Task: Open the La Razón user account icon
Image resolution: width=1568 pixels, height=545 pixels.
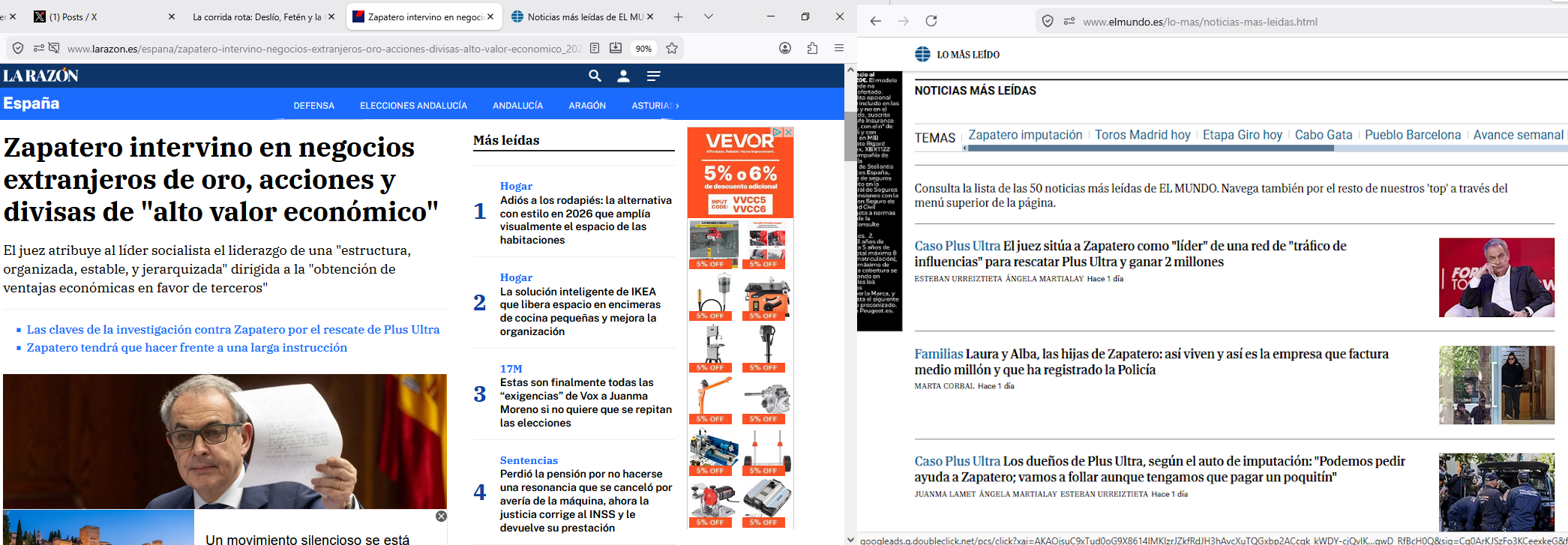Action: tap(623, 76)
